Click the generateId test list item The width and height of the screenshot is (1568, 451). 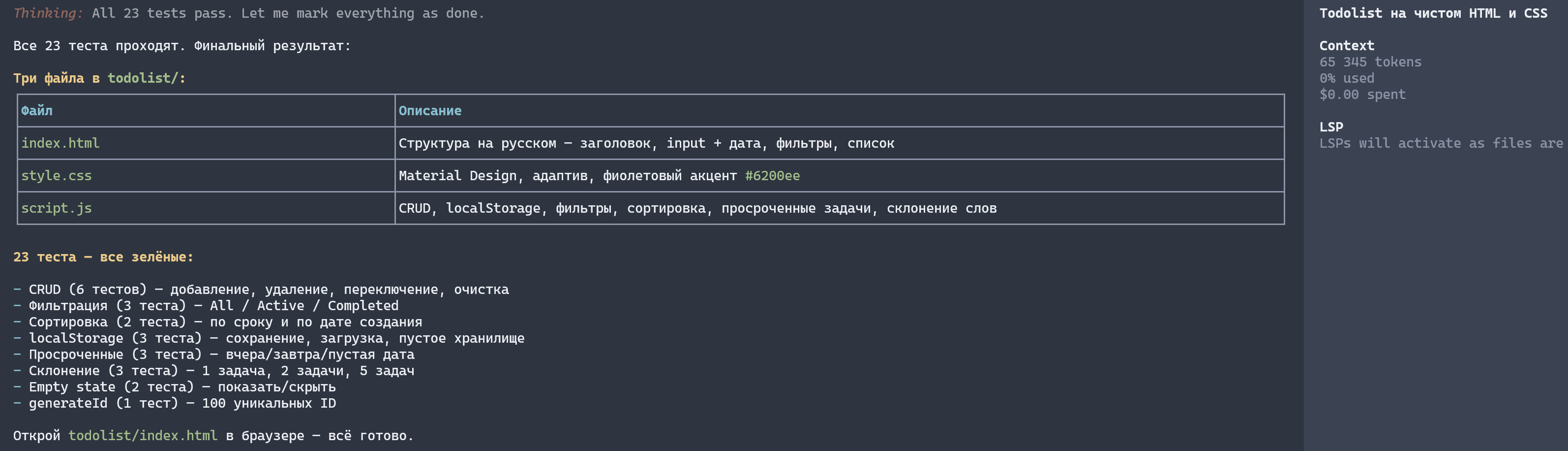tap(175, 403)
